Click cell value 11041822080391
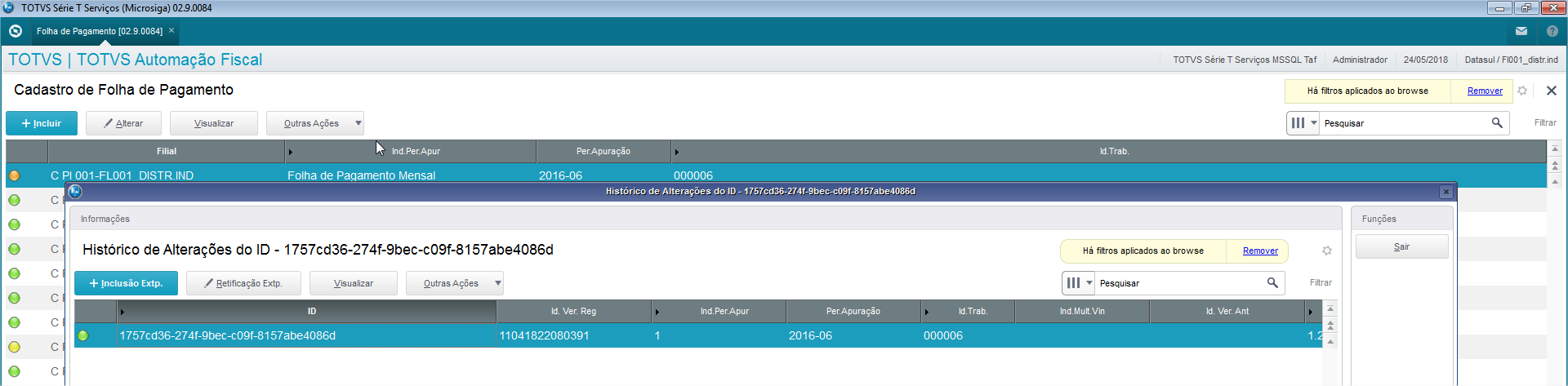 (x=544, y=335)
